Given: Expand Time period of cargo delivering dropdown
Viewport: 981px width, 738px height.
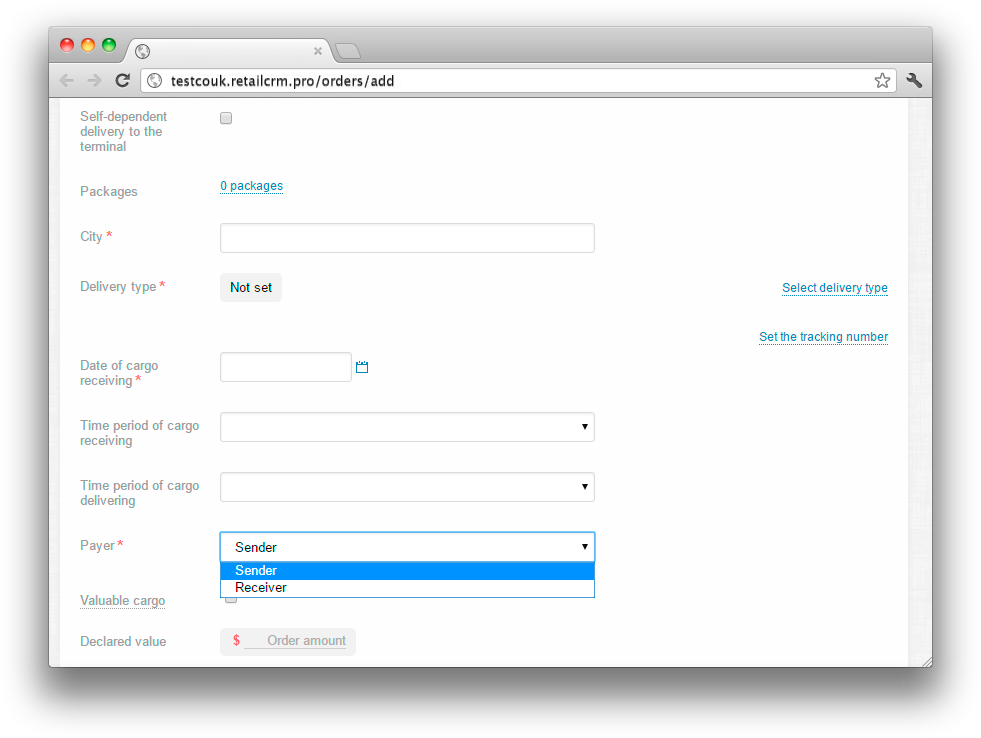Looking at the screenshot, I should 407,487.
